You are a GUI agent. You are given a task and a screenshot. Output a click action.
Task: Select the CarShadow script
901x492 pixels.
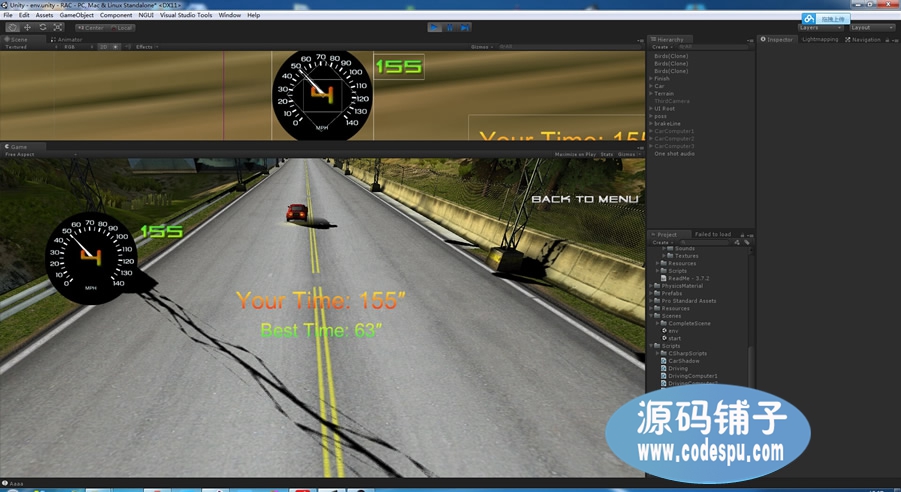click(680, 361)
